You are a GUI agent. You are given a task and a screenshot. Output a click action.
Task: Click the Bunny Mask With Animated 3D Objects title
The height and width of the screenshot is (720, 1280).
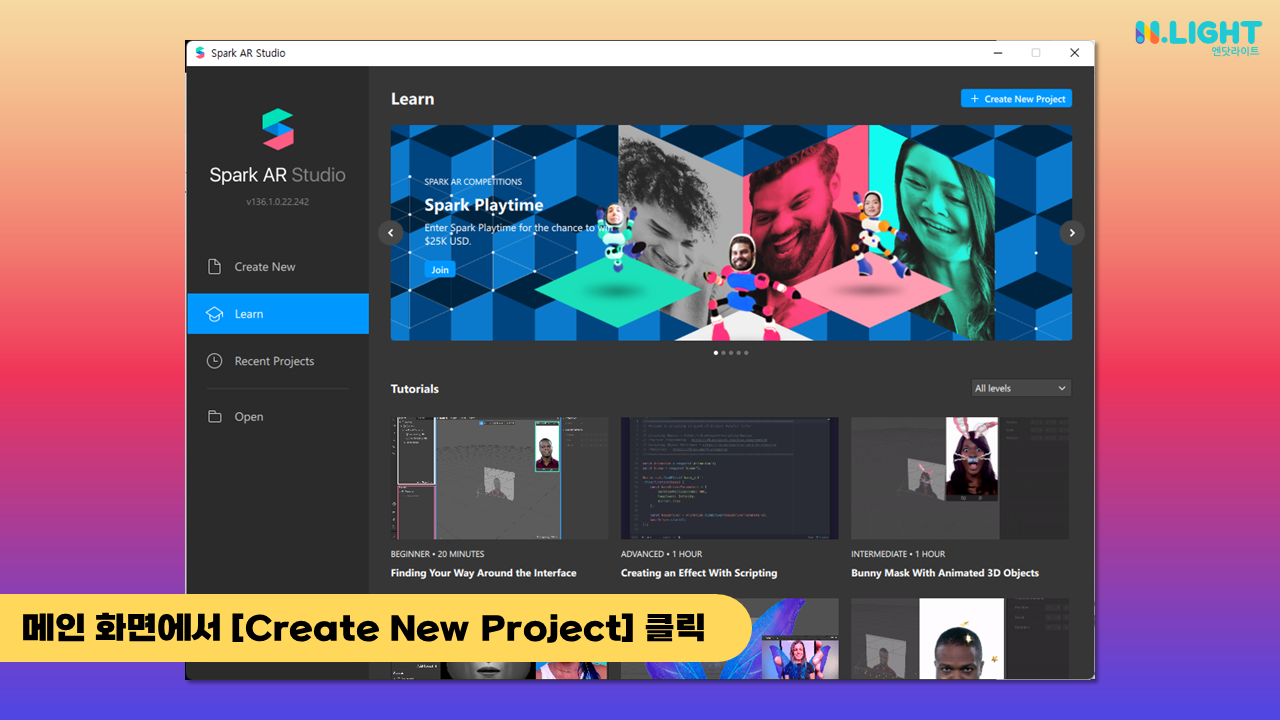coord(945,573)
